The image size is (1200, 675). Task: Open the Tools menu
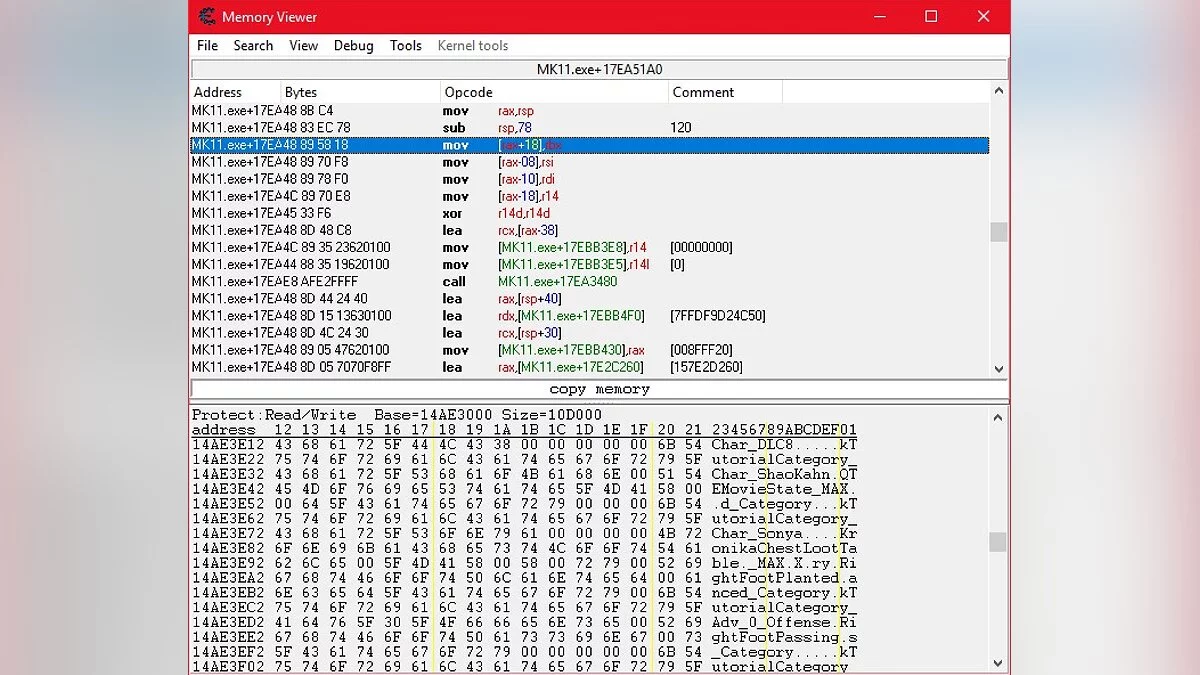tap(405, 46)
